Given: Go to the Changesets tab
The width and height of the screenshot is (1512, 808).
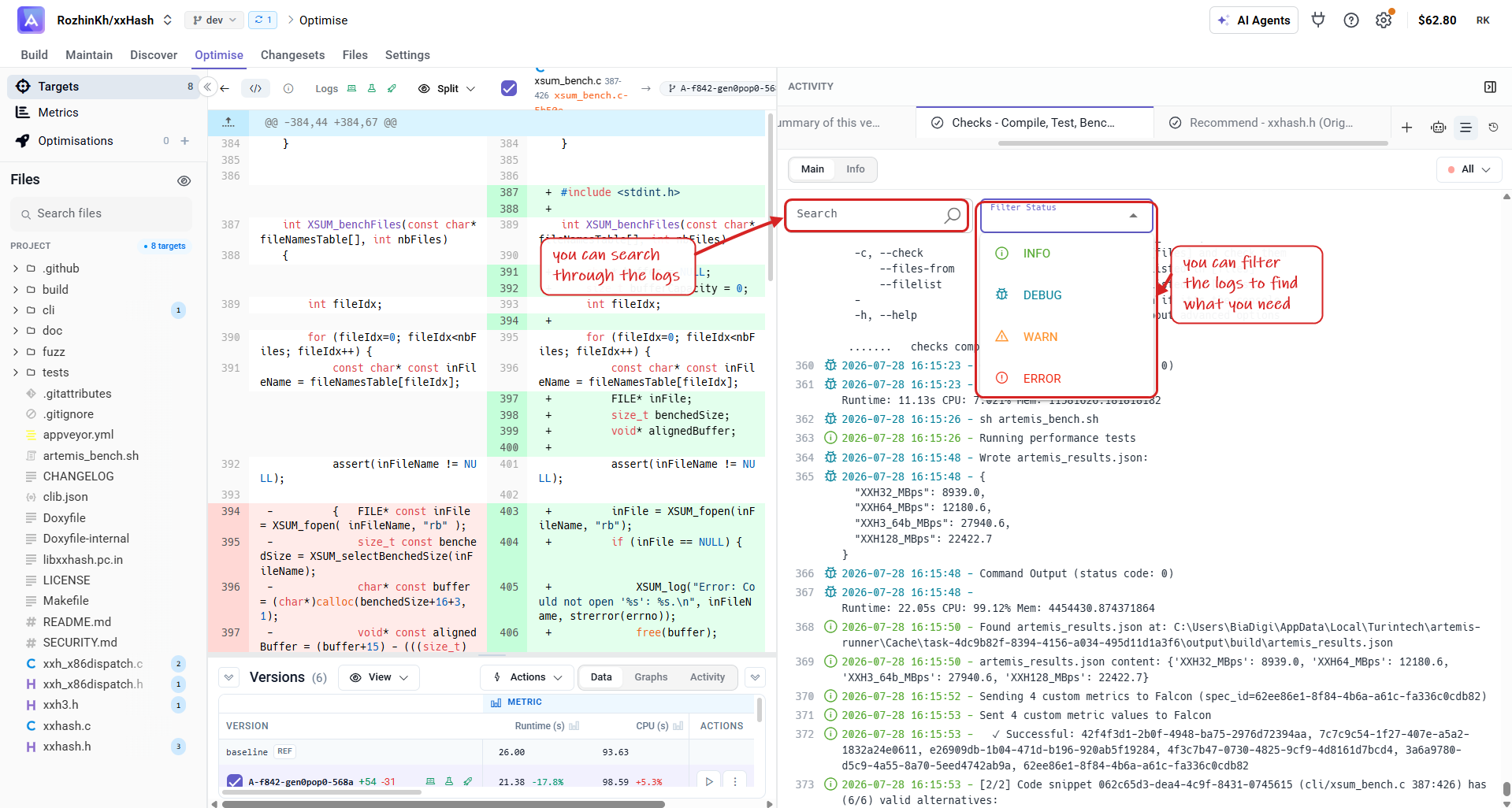Looking at the screenshot, I should click(292, 55).
